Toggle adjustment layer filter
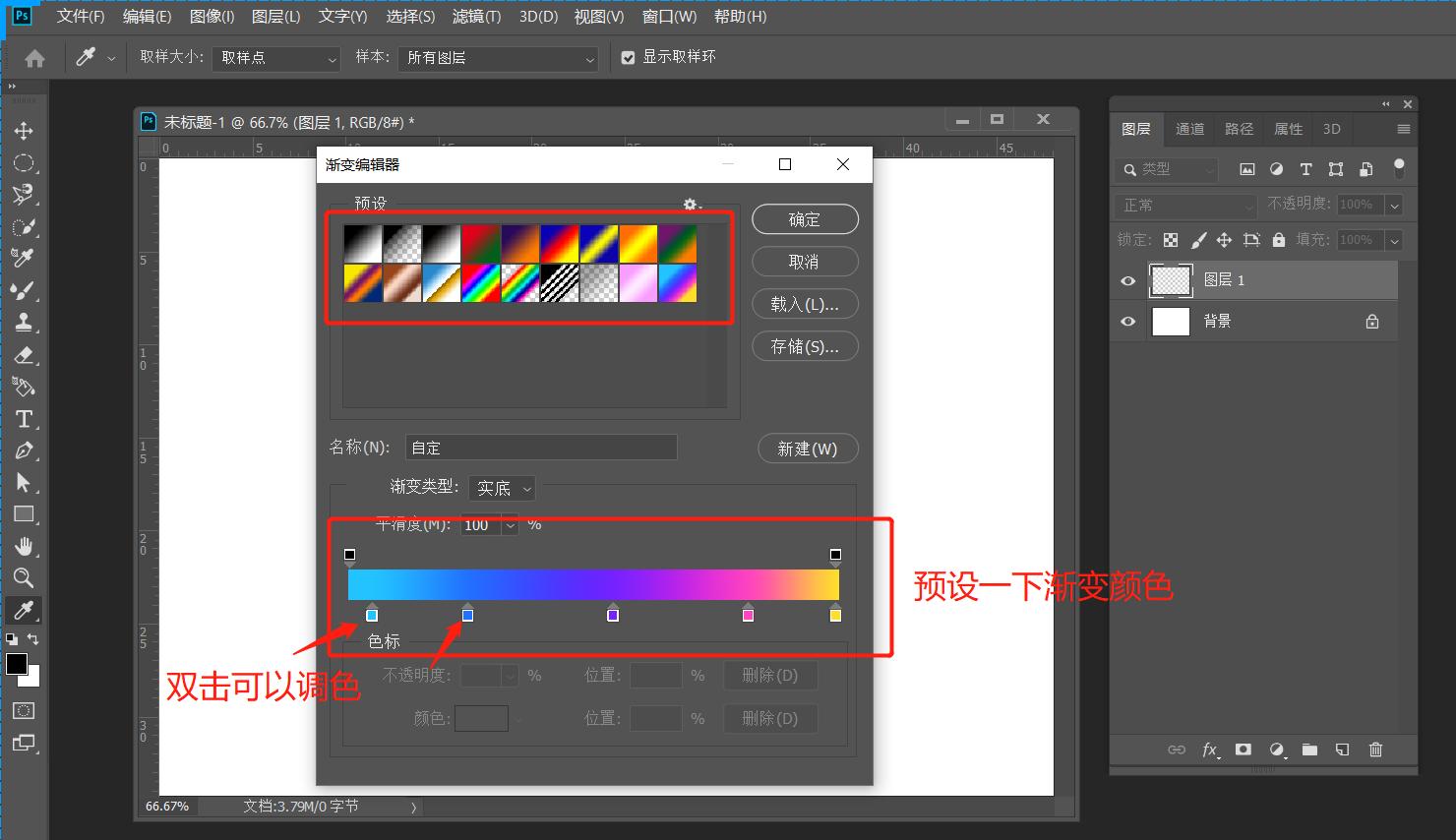 pyautogui.click(x=1276, y=169)
